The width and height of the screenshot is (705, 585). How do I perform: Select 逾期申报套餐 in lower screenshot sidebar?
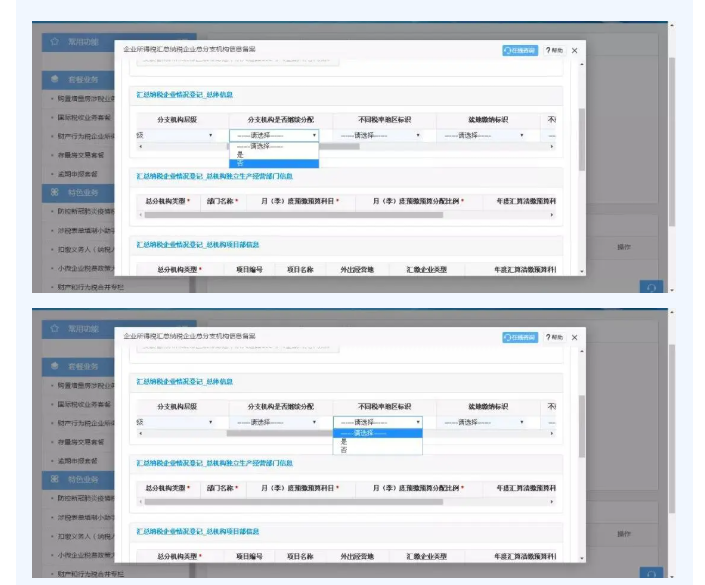click(x=77, y=461)
